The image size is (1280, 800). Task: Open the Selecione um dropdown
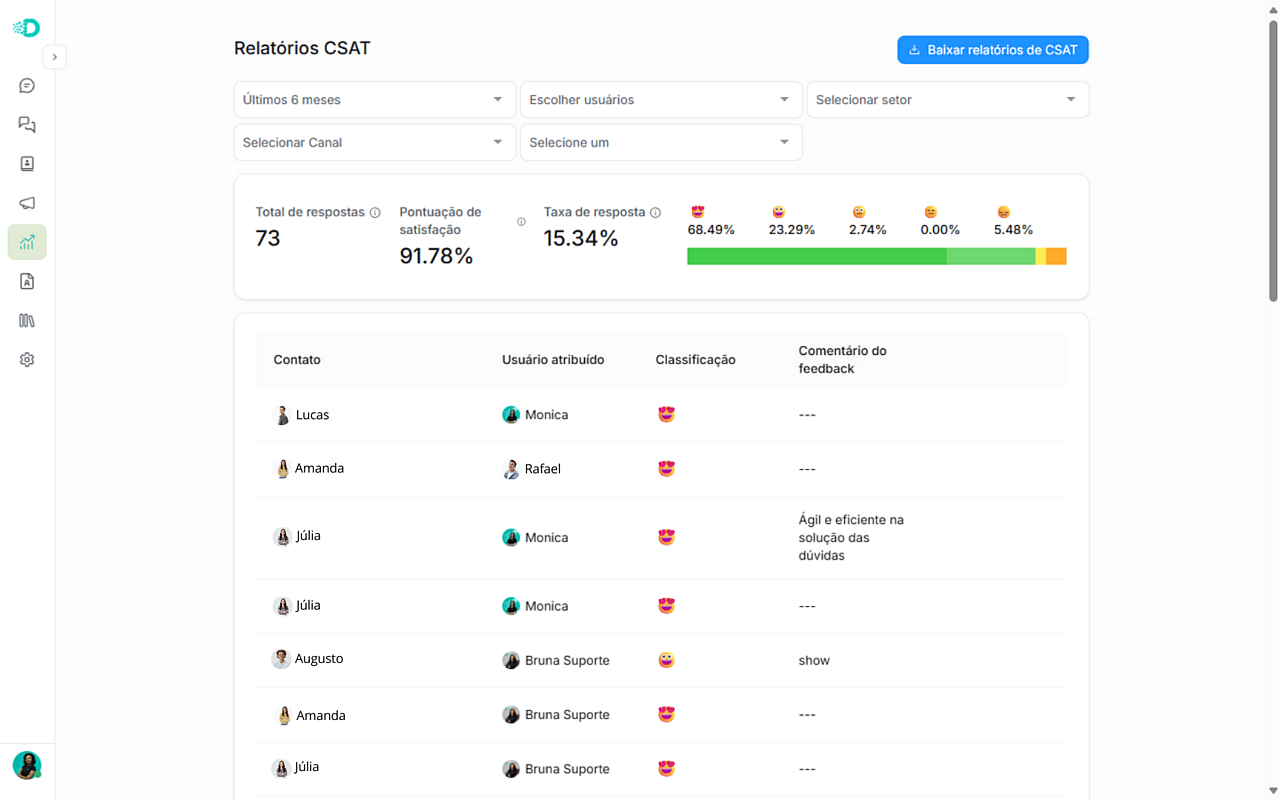[x=660, y=143]
